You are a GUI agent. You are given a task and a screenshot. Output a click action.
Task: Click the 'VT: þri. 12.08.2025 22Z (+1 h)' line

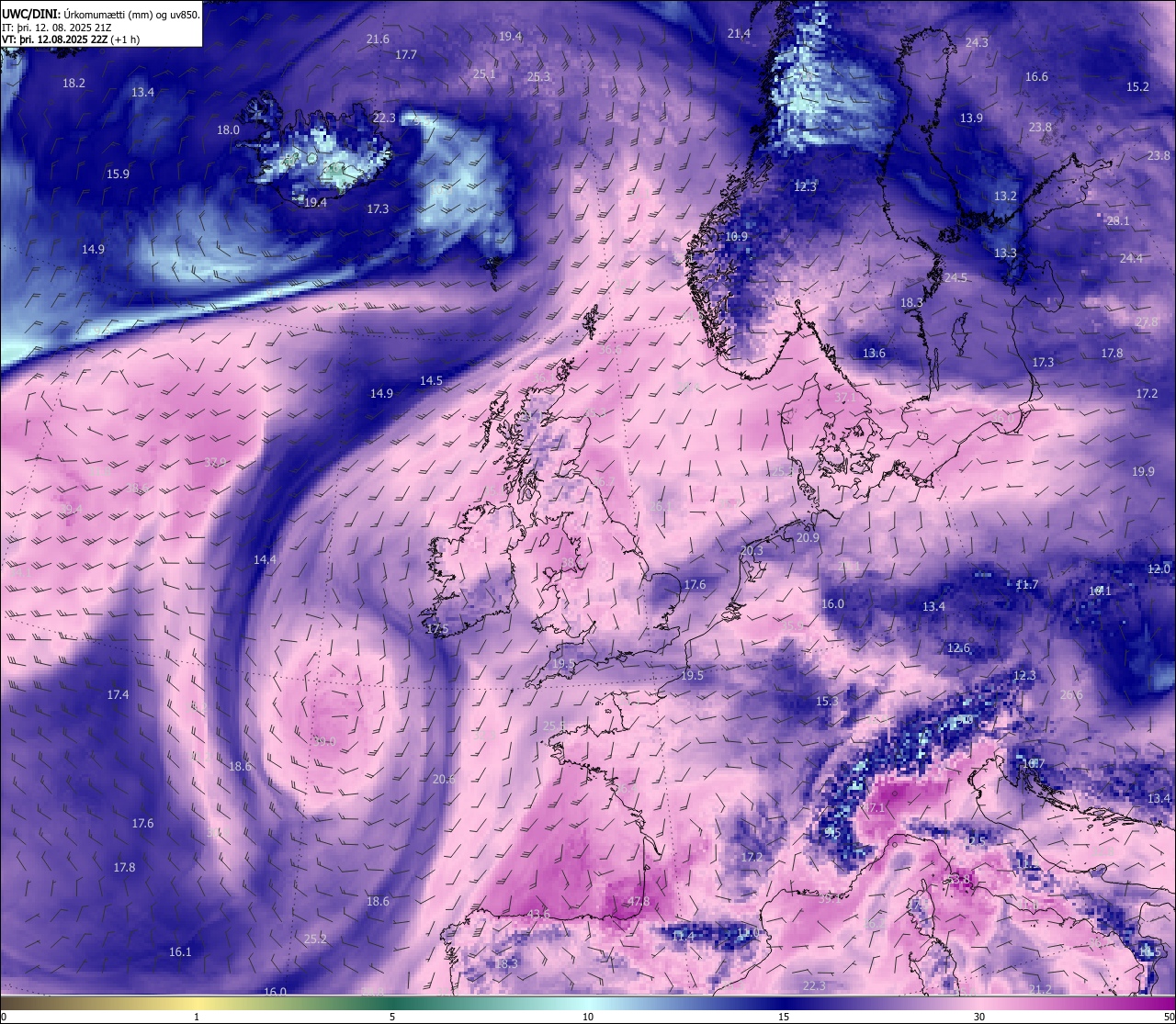click(x=71, y=39)
